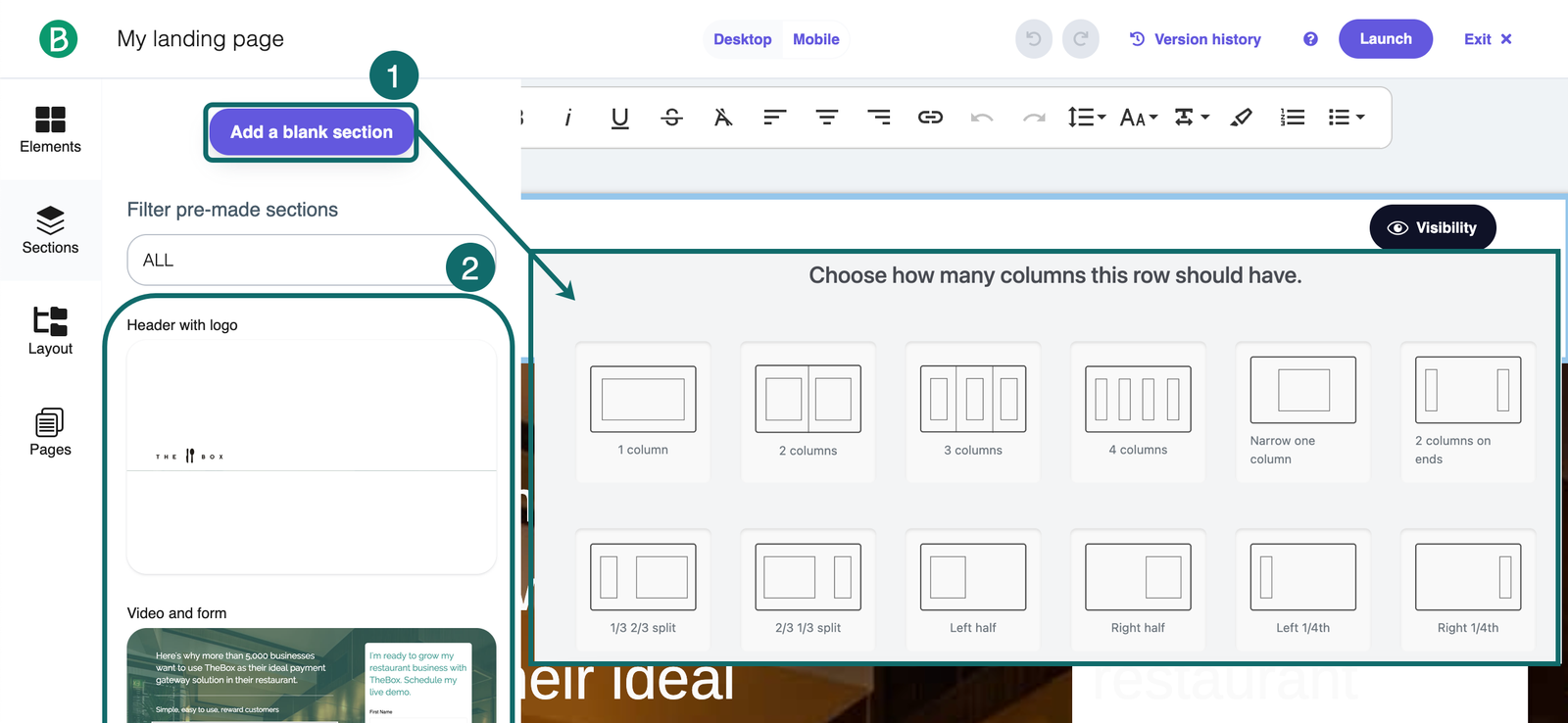Click the numbered list icon
Image resolution: width=1568 pixels, height=723 pixels.
point(1293,118)
